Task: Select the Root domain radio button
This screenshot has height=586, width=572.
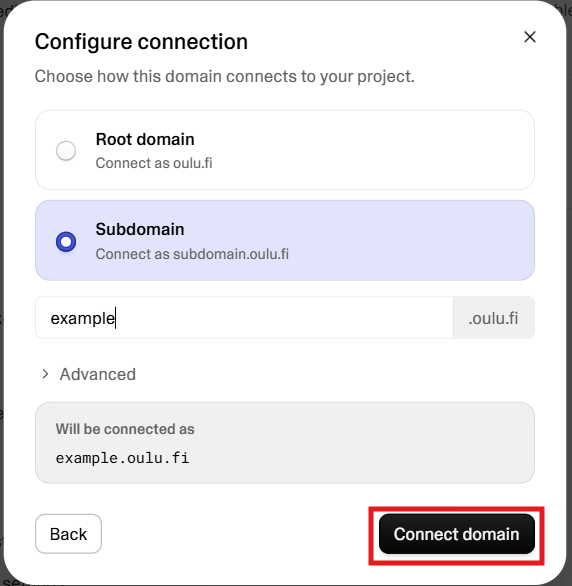Action: [66, 151]
